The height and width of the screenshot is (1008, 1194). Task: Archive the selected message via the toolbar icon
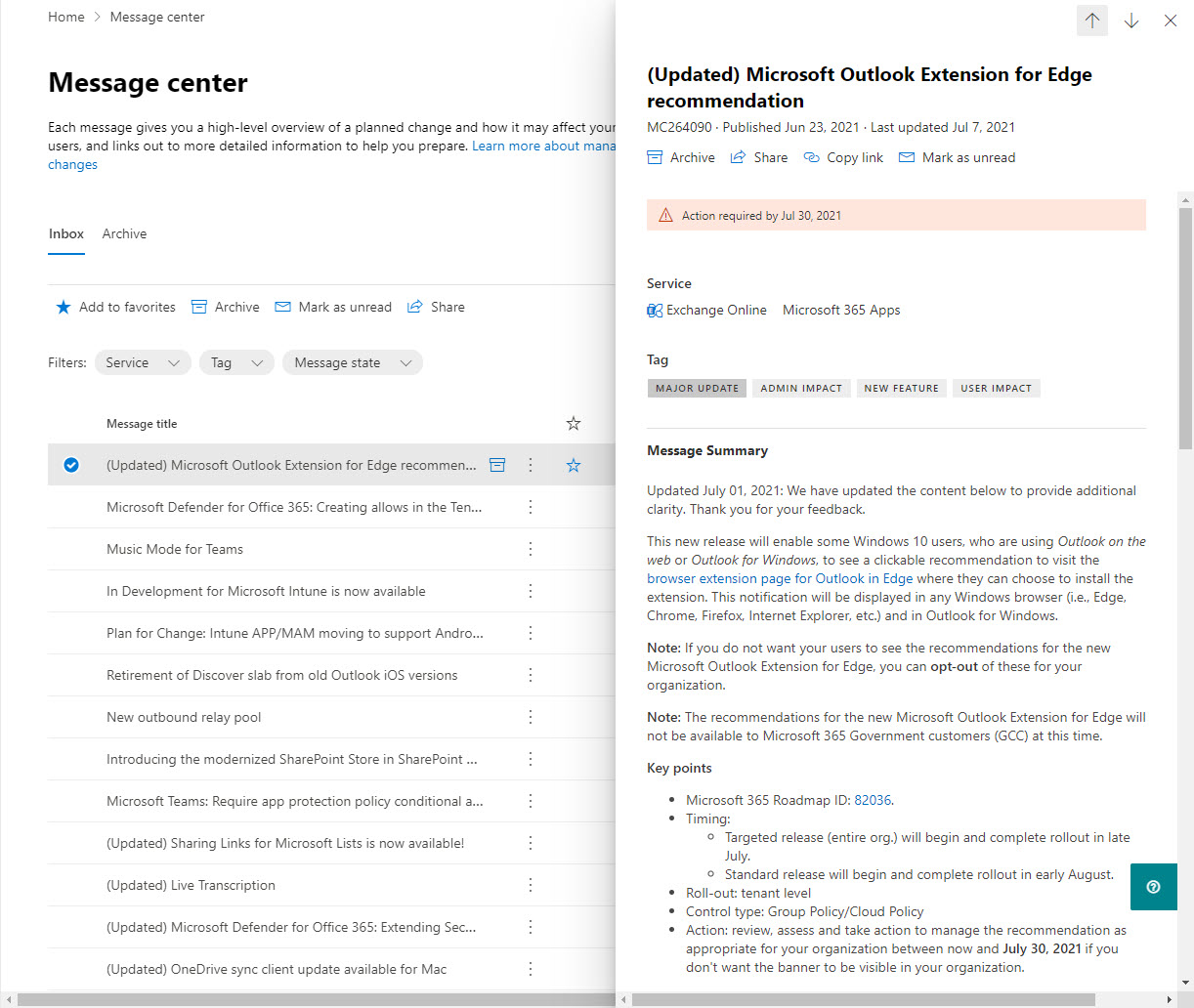225,306
